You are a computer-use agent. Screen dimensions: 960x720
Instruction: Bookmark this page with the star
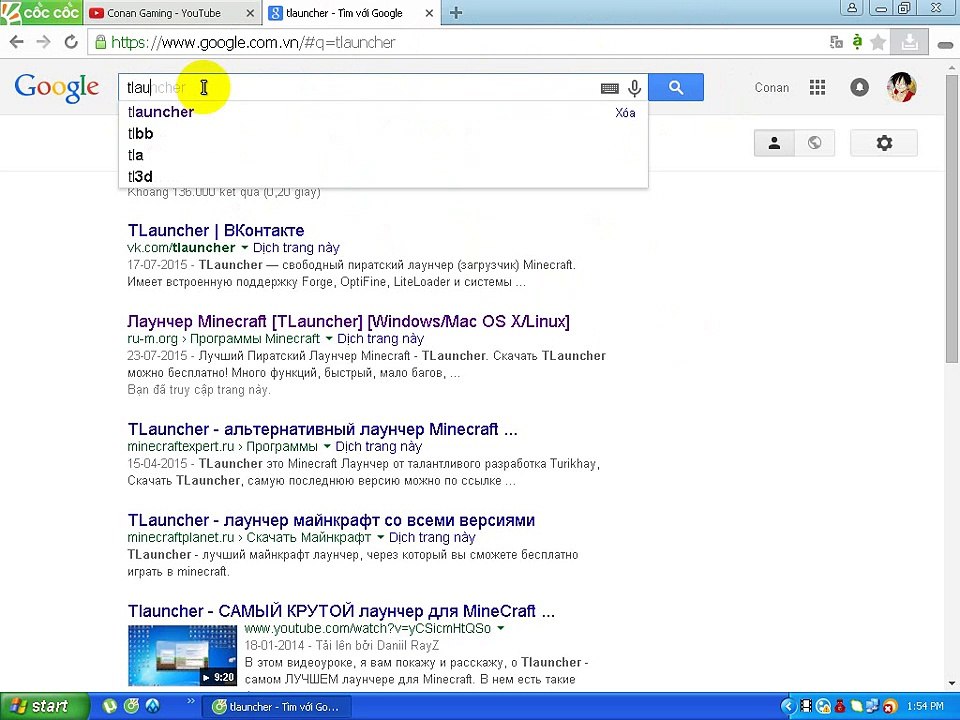click(x=878, y=42)
